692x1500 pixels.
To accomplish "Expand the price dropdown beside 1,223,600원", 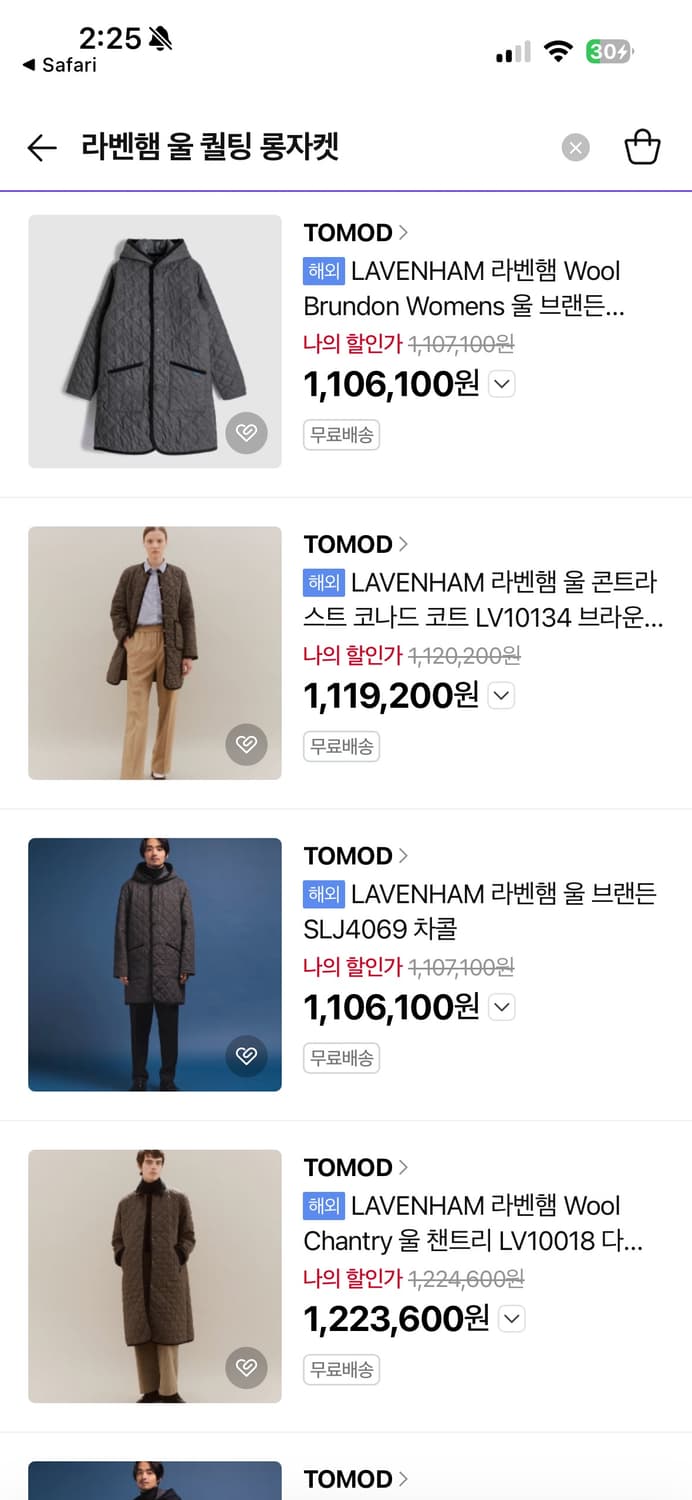I will [x=511, y=1319].
